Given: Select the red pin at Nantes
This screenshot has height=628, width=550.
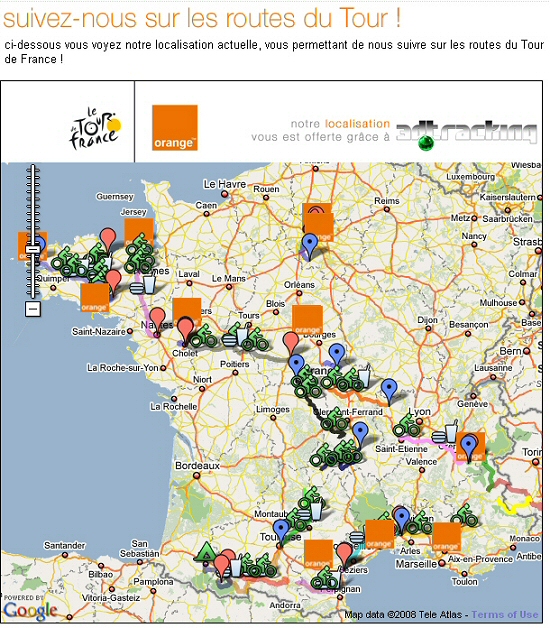Looking at the screenshot, I should (157, 321).
